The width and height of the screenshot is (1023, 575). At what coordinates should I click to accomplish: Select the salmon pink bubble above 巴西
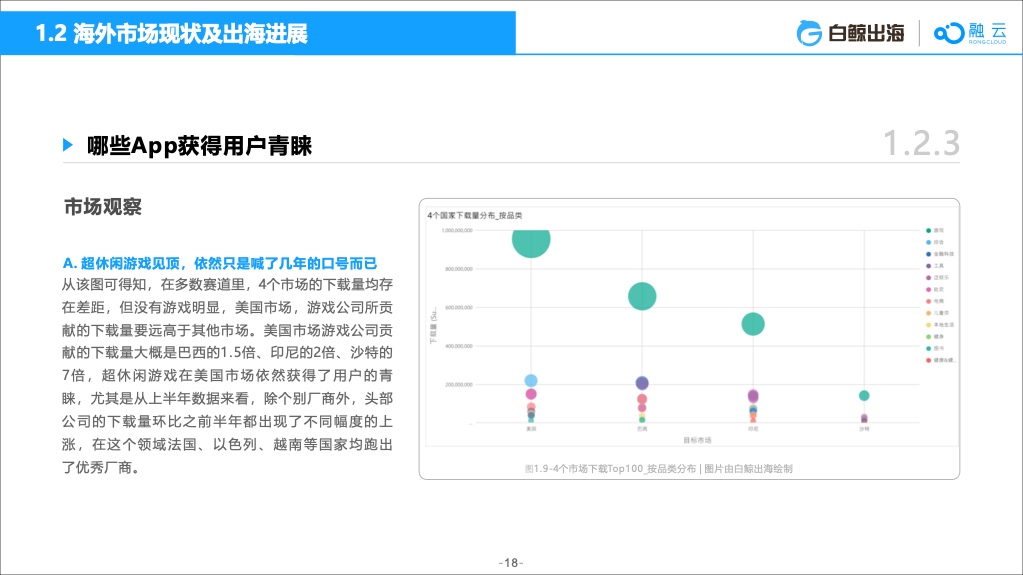642,399
